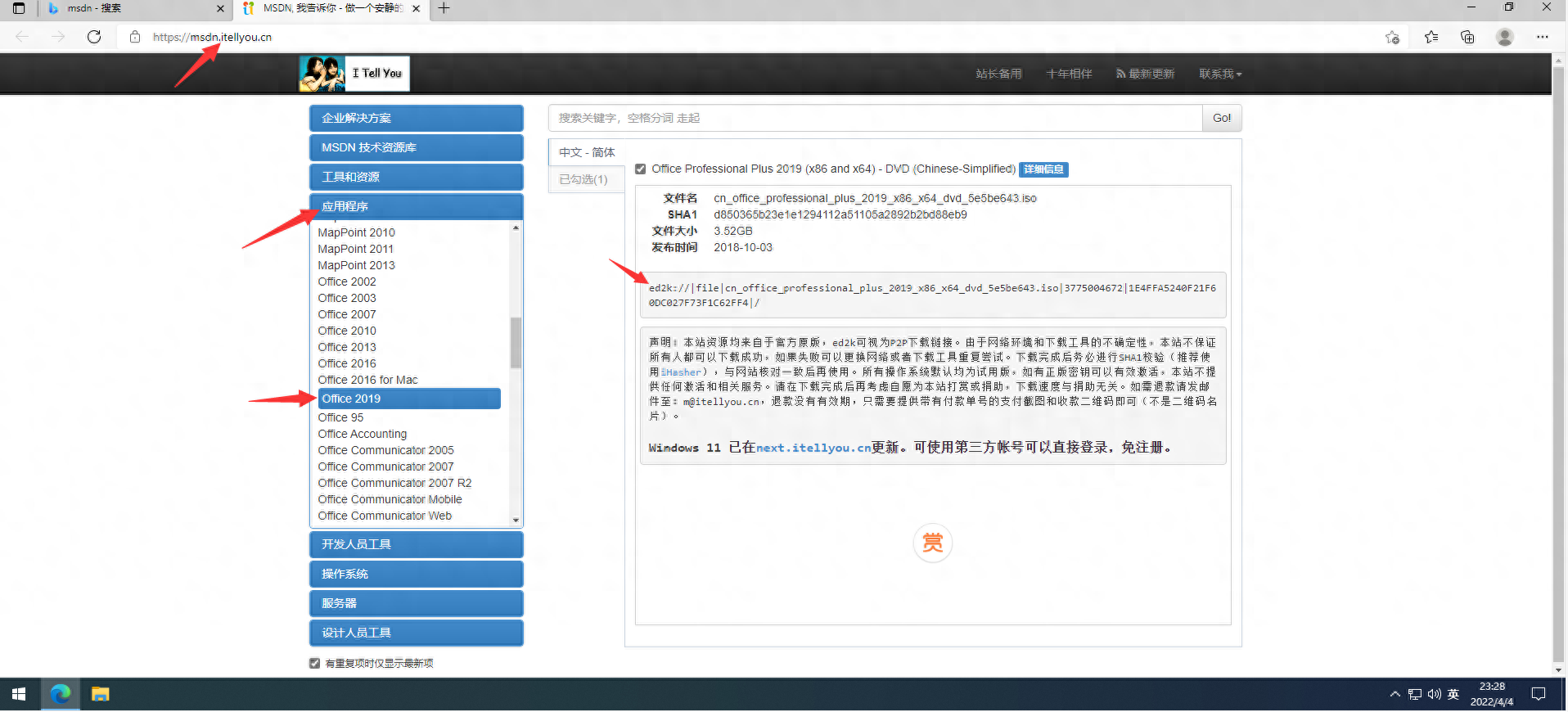Expand the 开发人员工具 category panel
This screenshot has width=1568, height=712.
[416, 544]
